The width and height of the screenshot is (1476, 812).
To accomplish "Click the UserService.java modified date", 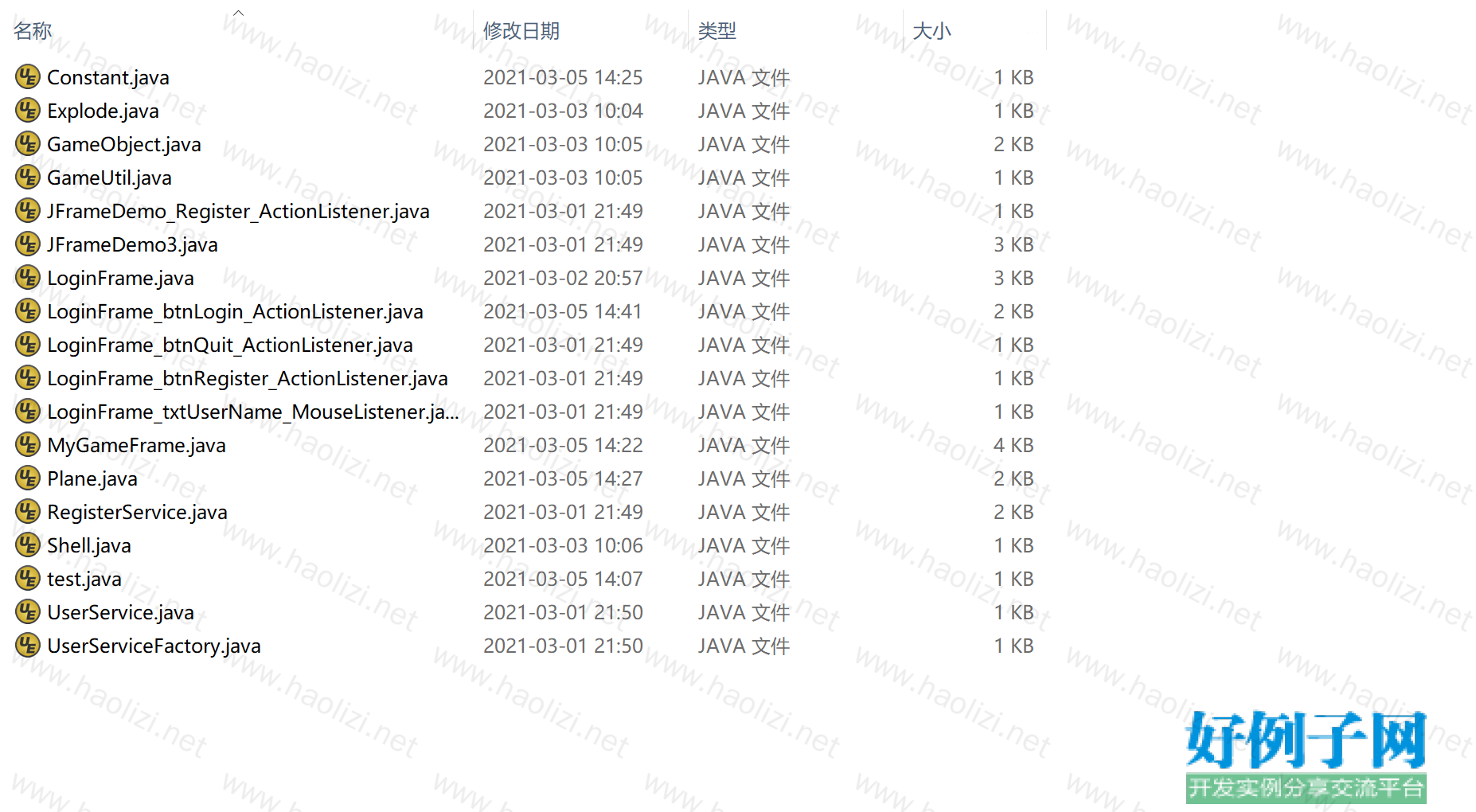I will (x=563, y=612).
